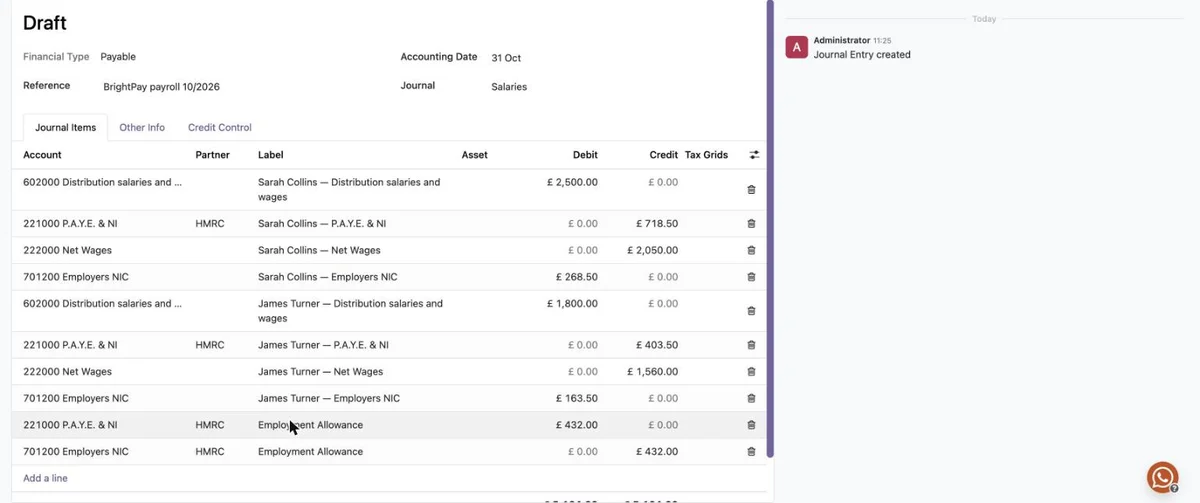Sort by the Debit column header

pos(585,155)
